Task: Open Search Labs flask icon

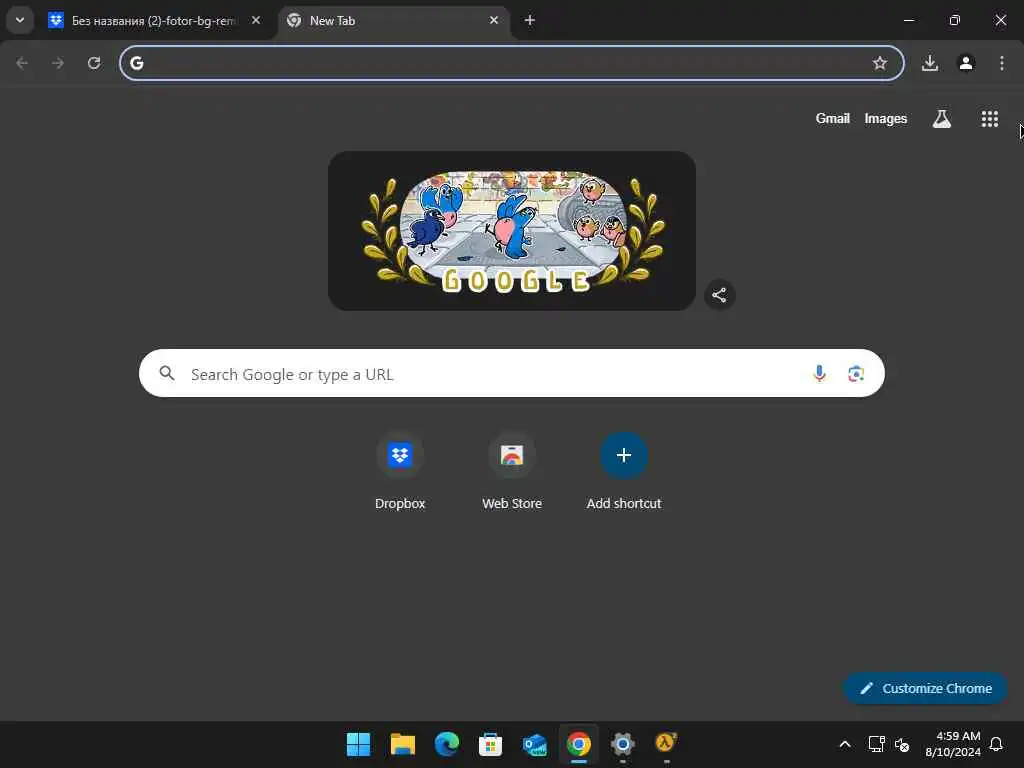Action: coord(941,119)
